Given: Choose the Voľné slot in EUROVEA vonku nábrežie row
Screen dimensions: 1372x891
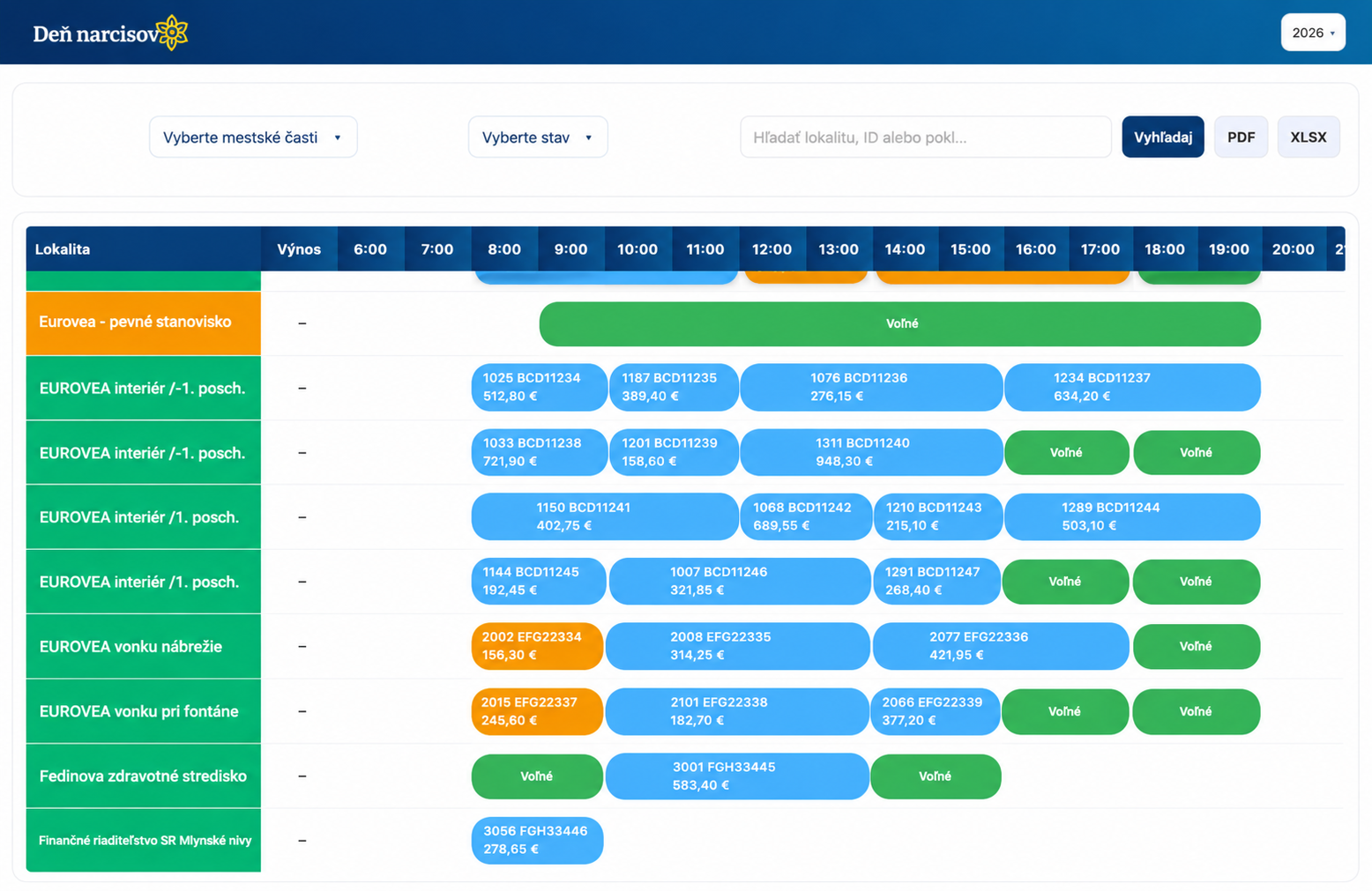Looking at the screenshot, I should (x=1197, y=646).
